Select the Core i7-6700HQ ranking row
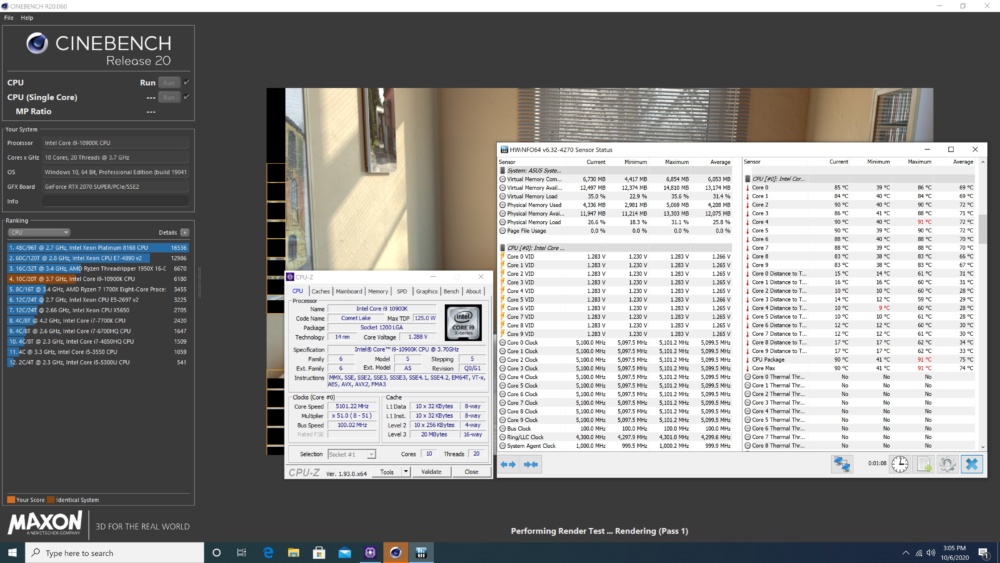This screenshot has height=563, width=1000. pyautogui.click(x=98, y=331)
